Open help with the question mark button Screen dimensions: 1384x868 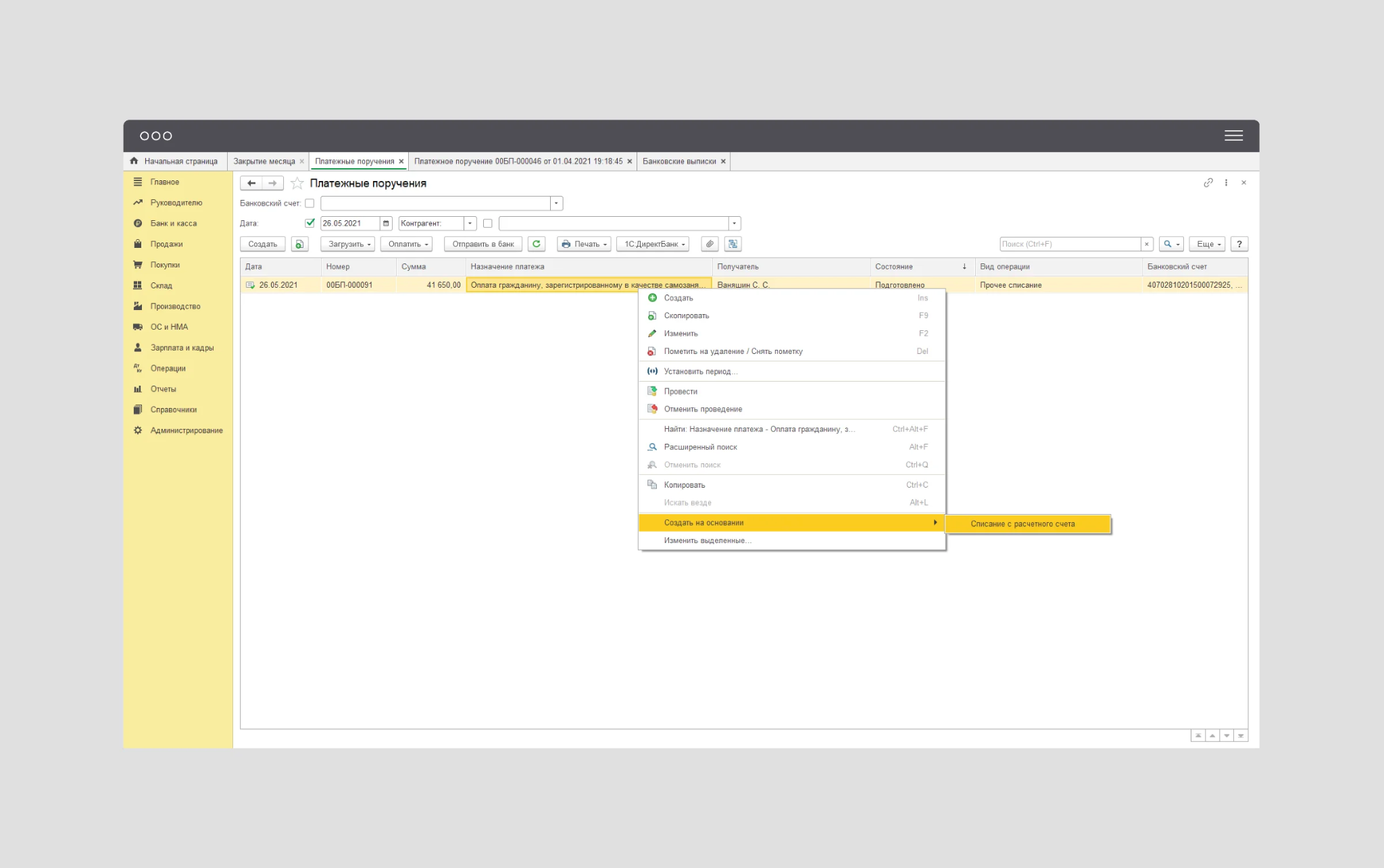(x=1239, y=245)
